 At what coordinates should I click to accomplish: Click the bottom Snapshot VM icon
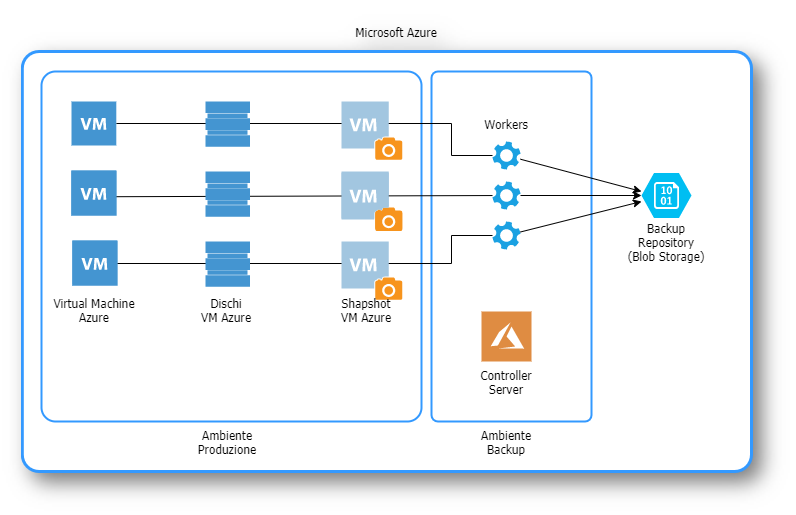coord(364,265)
